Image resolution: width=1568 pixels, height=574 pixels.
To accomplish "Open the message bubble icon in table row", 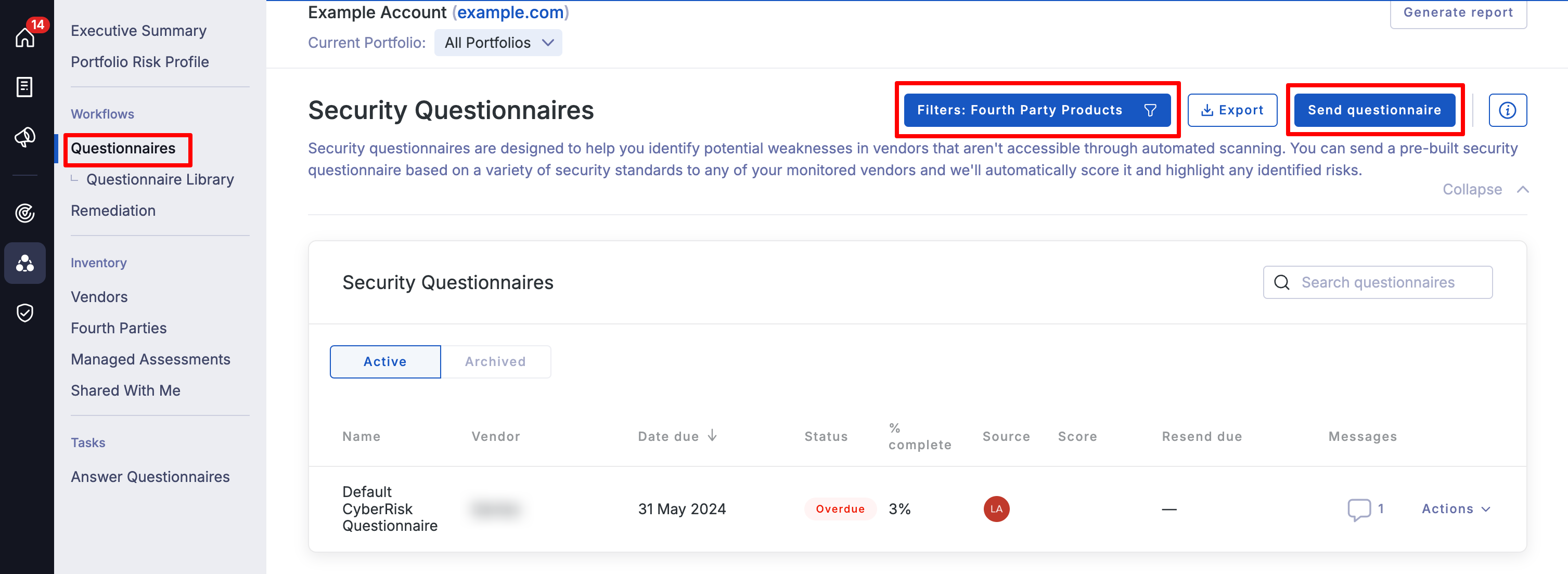I will click(1359, 509).
